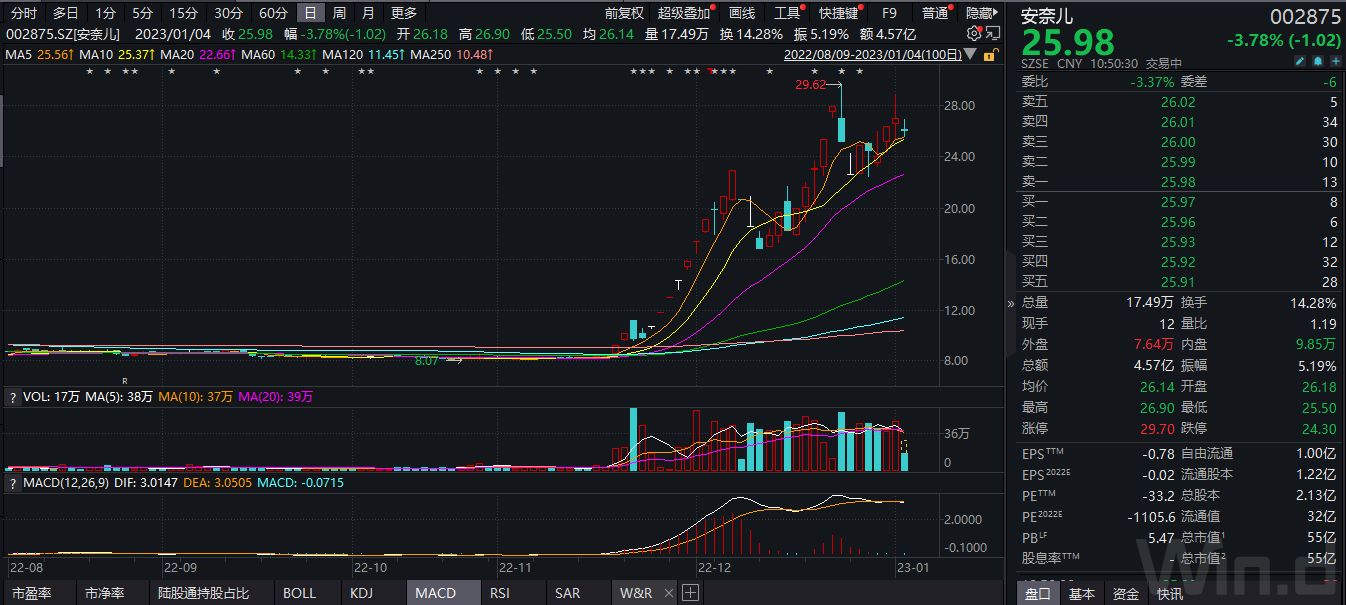Switch to the 资金 panel tab
This screenshot has width=1346, height=605.
[1126, 594]
